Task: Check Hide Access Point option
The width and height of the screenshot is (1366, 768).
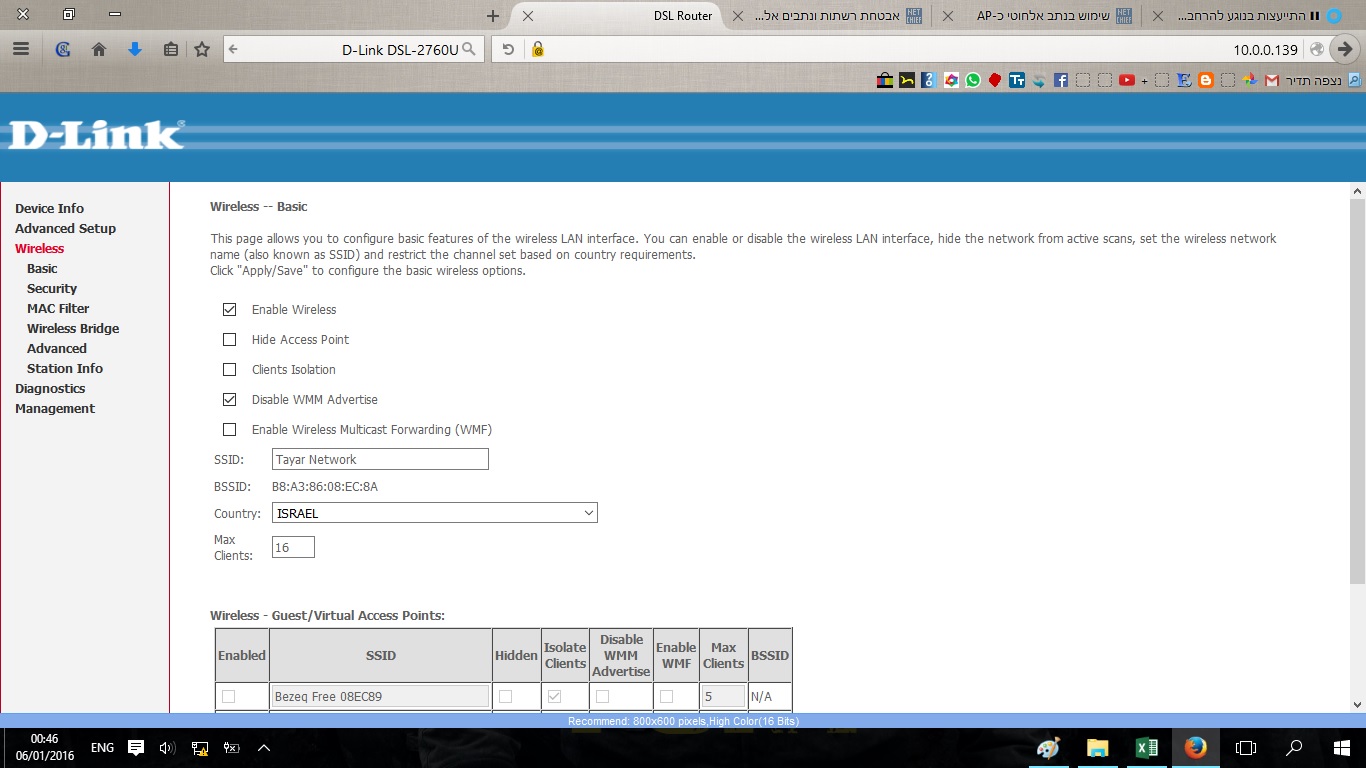Action: click(x=230, y=340)
